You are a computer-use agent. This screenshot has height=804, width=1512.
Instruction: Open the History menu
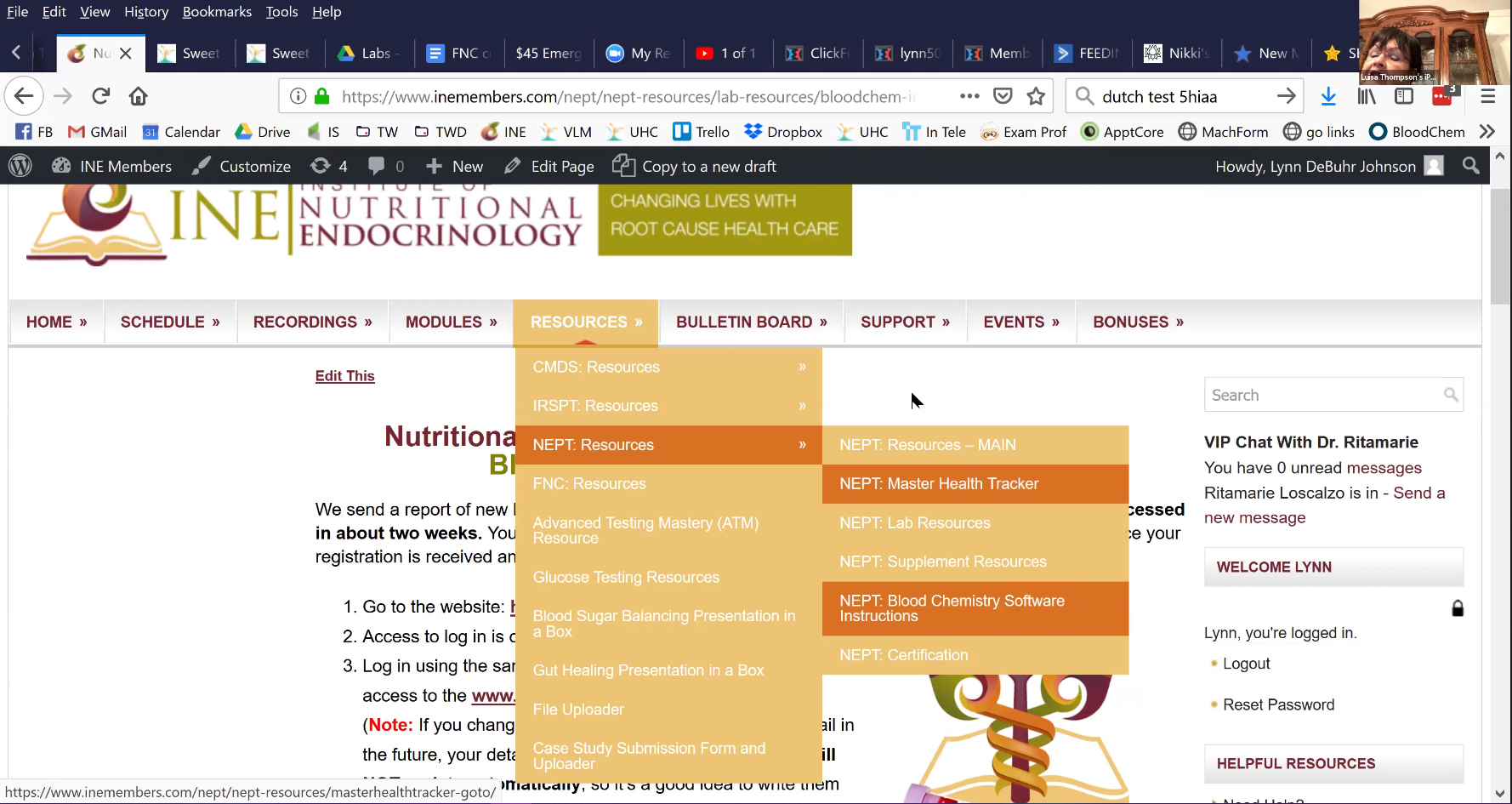(x=145, y=12)
